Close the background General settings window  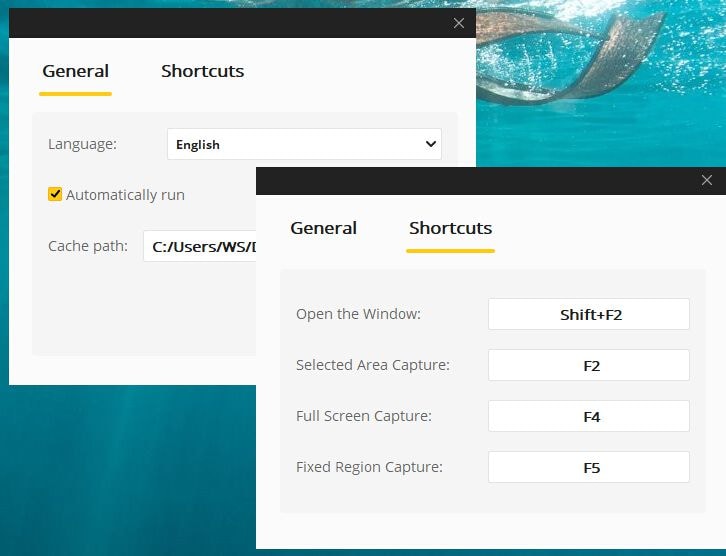click(459, 23)
